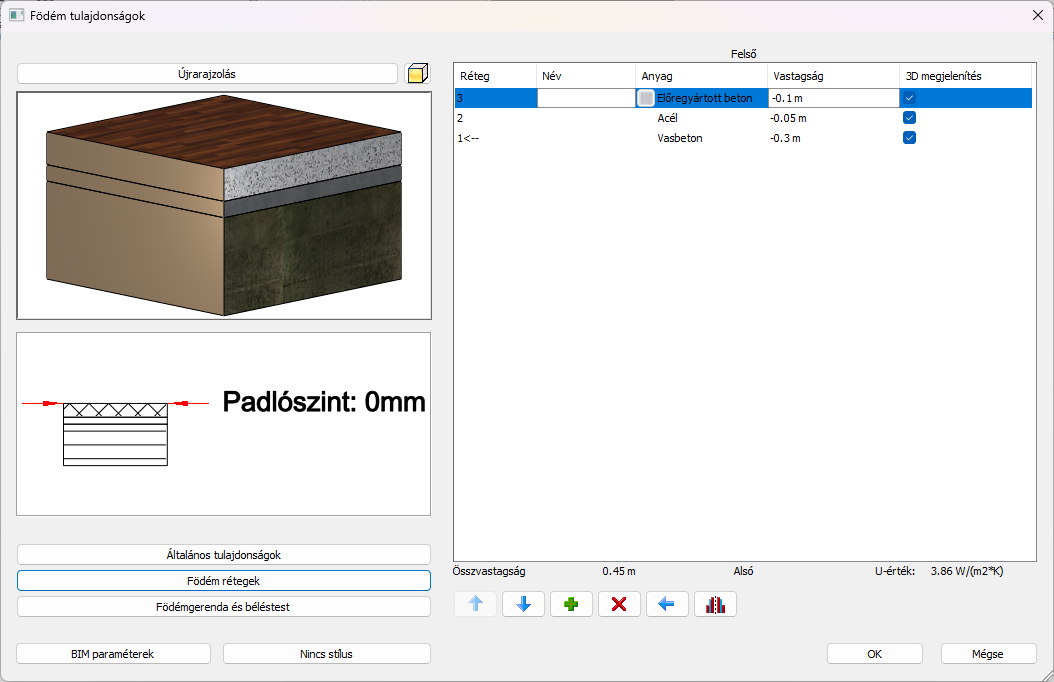Select the Acél material cell
The image size is (1054, 682).
click(x=667, y=118)
